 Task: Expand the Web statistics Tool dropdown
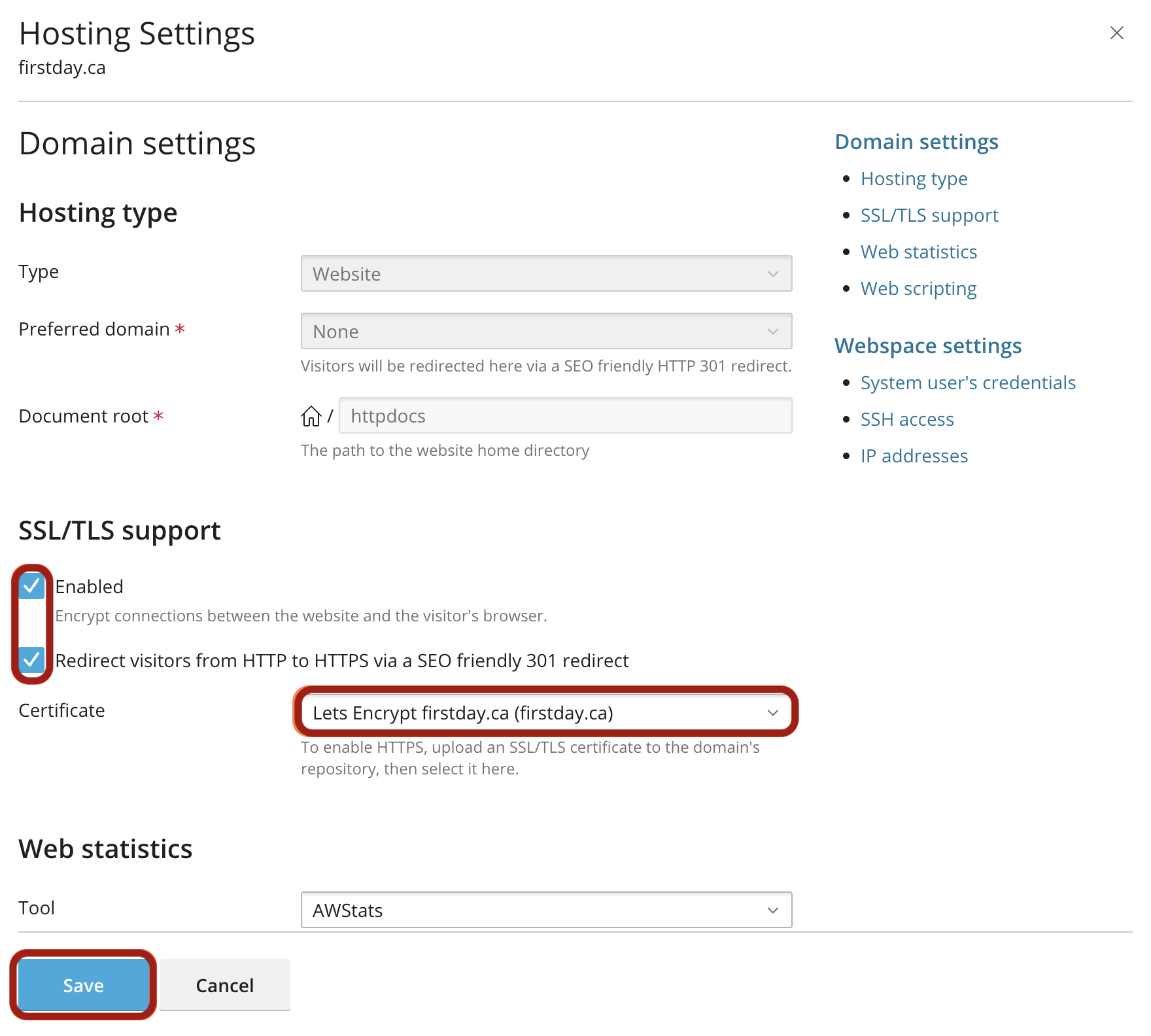click(x=546, y=910)
